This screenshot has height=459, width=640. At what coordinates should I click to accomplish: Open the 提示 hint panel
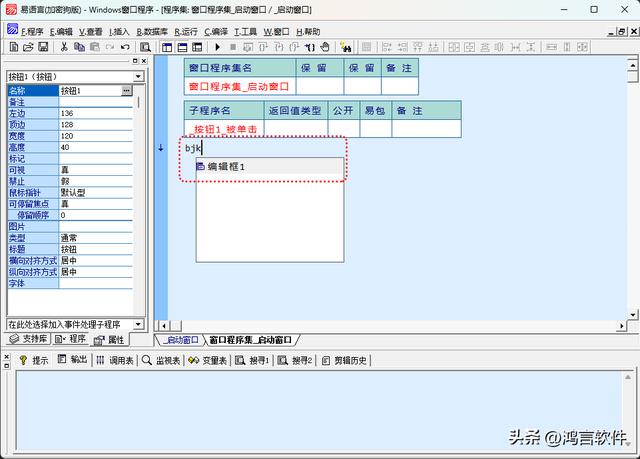click(x=33, y=360)
